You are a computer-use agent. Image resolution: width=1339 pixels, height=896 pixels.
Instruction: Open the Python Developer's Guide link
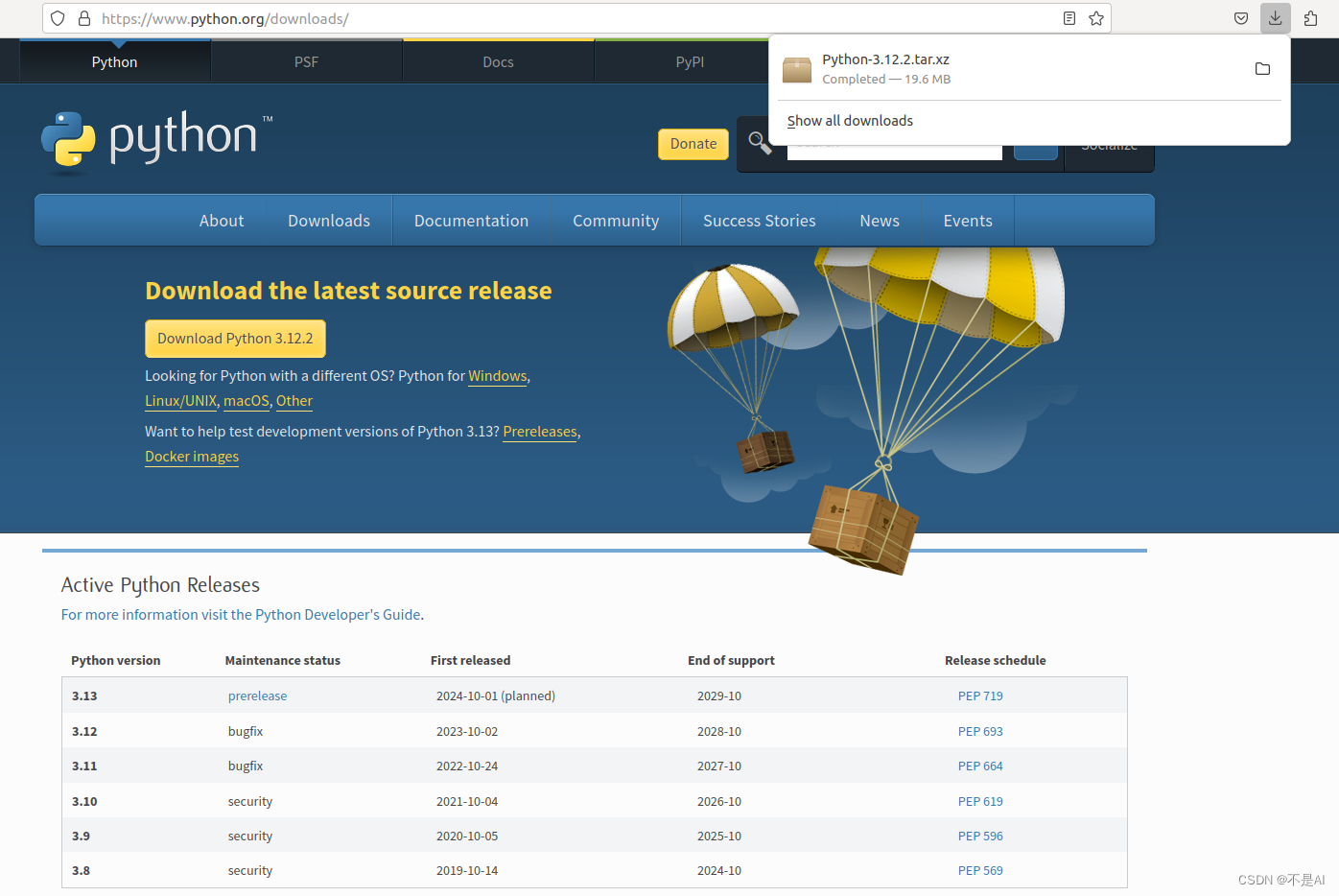click(x=241, y=615)
